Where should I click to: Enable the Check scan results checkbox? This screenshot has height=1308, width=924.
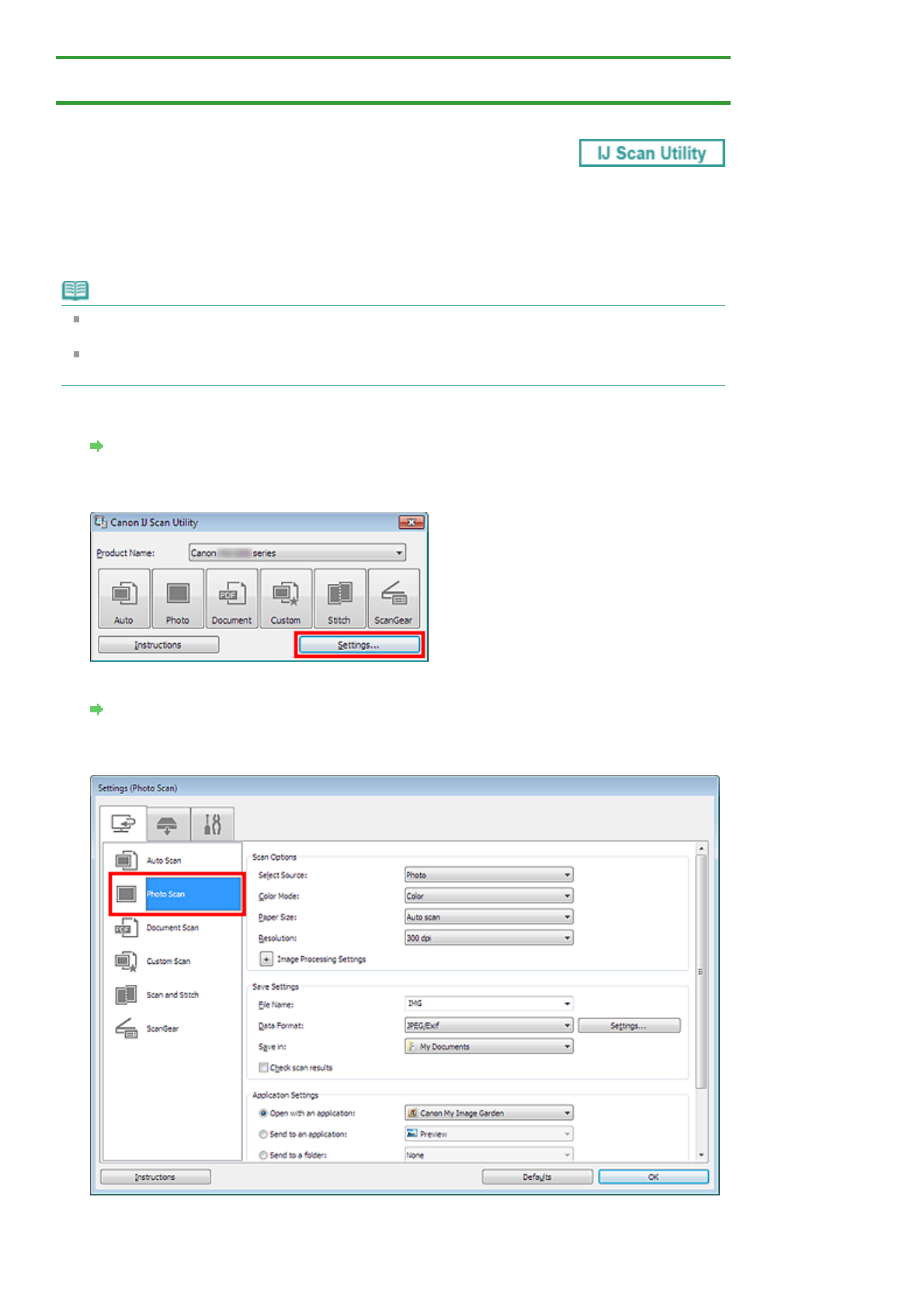coord(264,1068)
